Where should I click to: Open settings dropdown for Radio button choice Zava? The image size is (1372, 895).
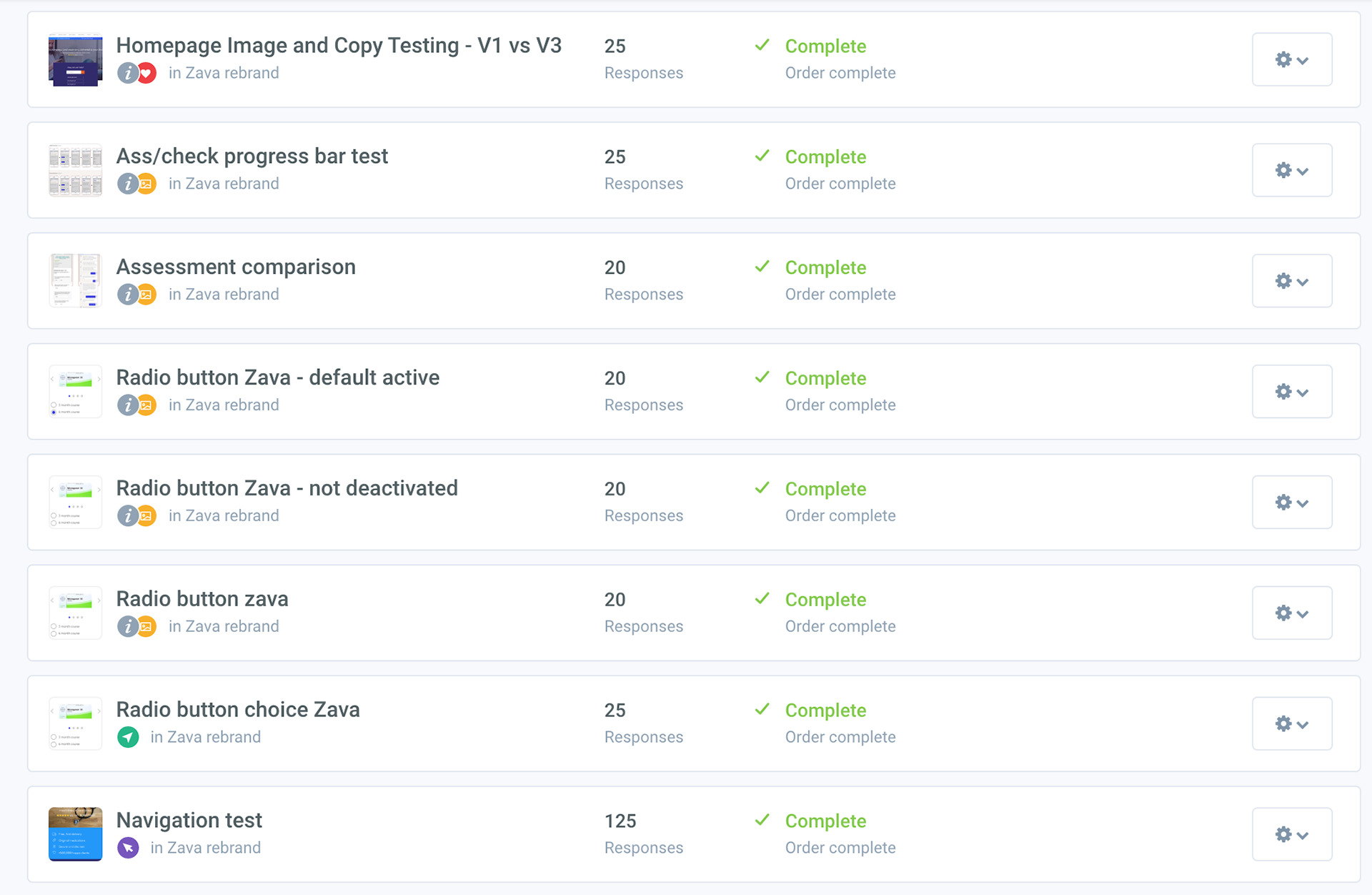tap(1292, 723)
